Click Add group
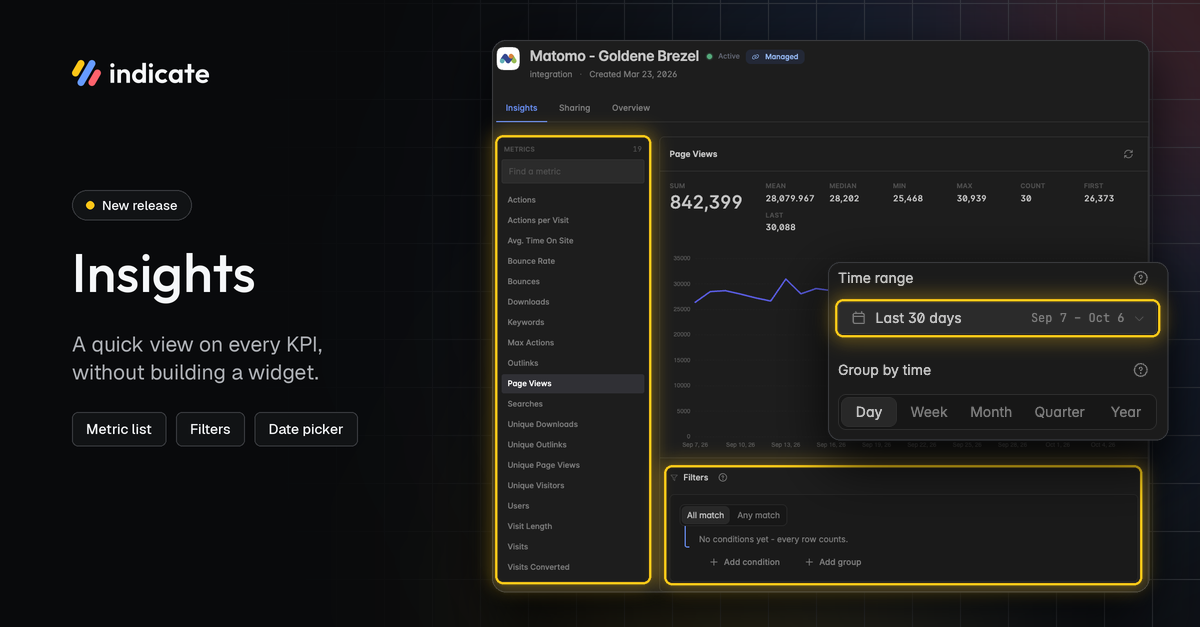The width and height of the screenshot is (1200, 627). pos(833,562)
